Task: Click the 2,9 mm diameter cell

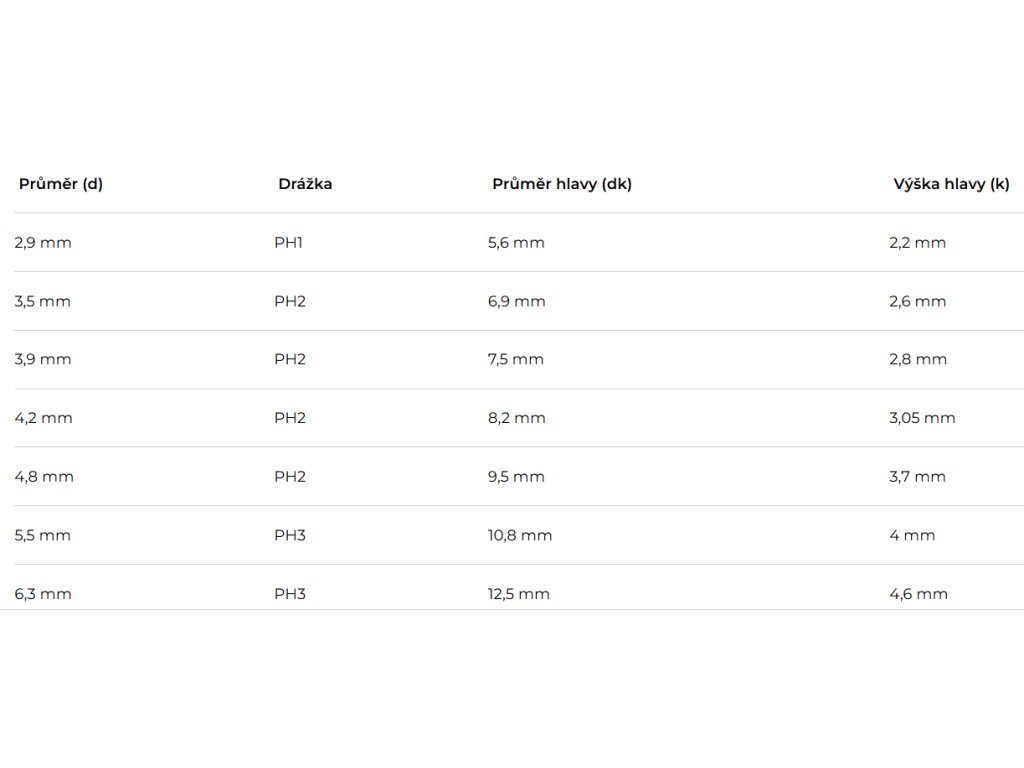Action: (x=43, y=243)
